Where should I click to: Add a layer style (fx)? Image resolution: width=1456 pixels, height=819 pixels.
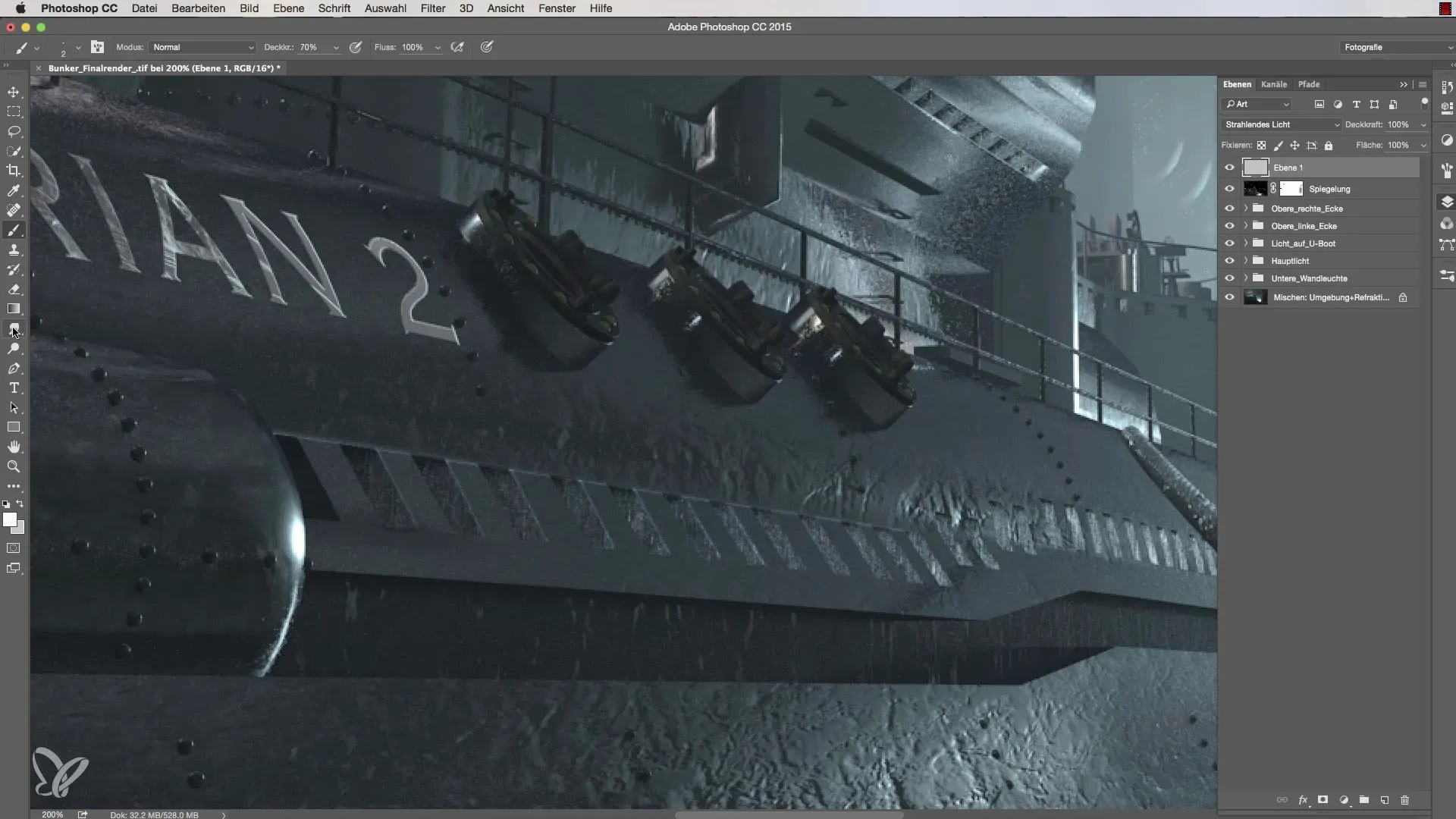click(1303, 800)
